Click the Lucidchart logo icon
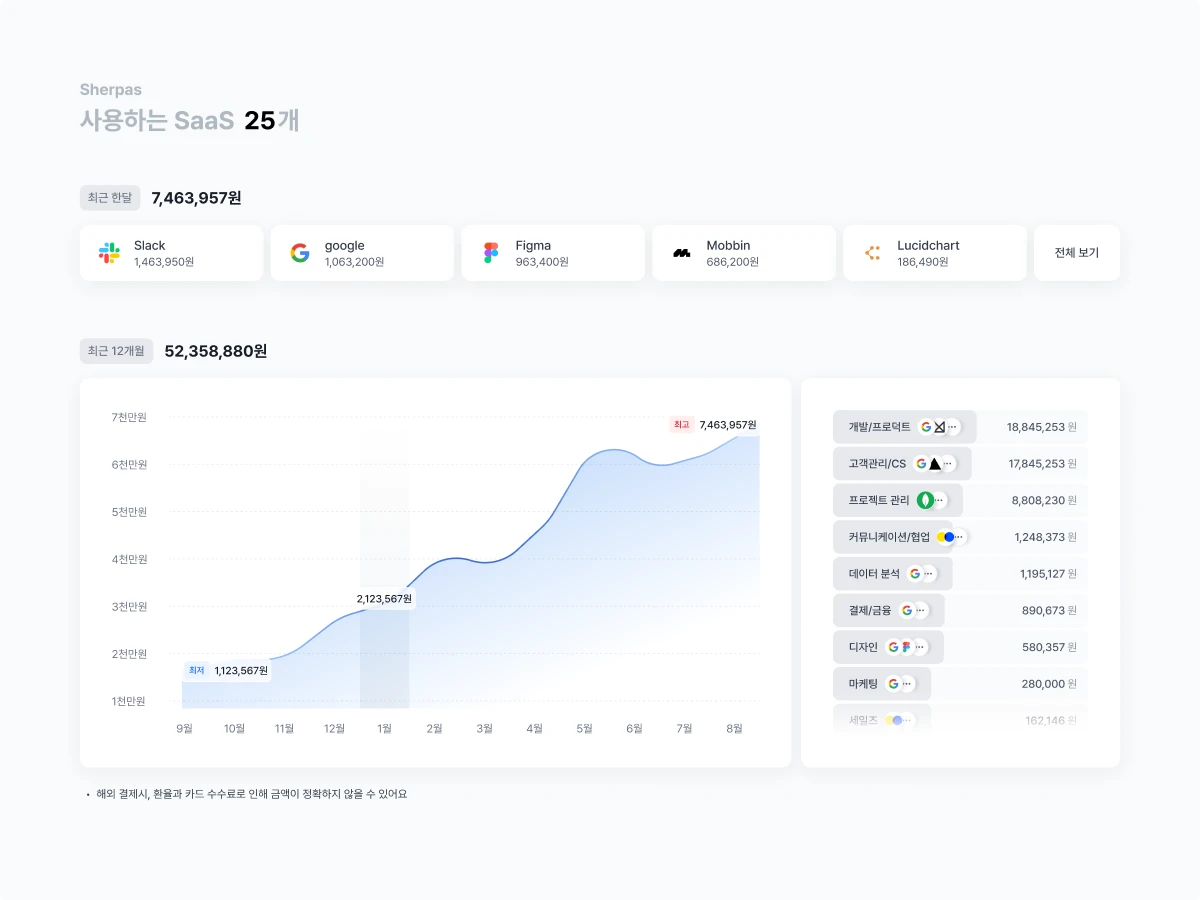 pyautogui.click(x=872, y=253)
